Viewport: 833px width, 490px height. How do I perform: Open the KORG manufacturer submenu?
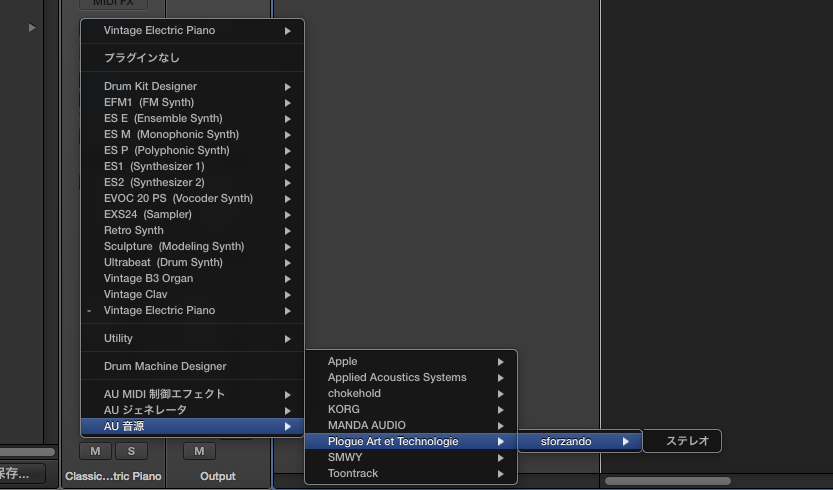411,409
